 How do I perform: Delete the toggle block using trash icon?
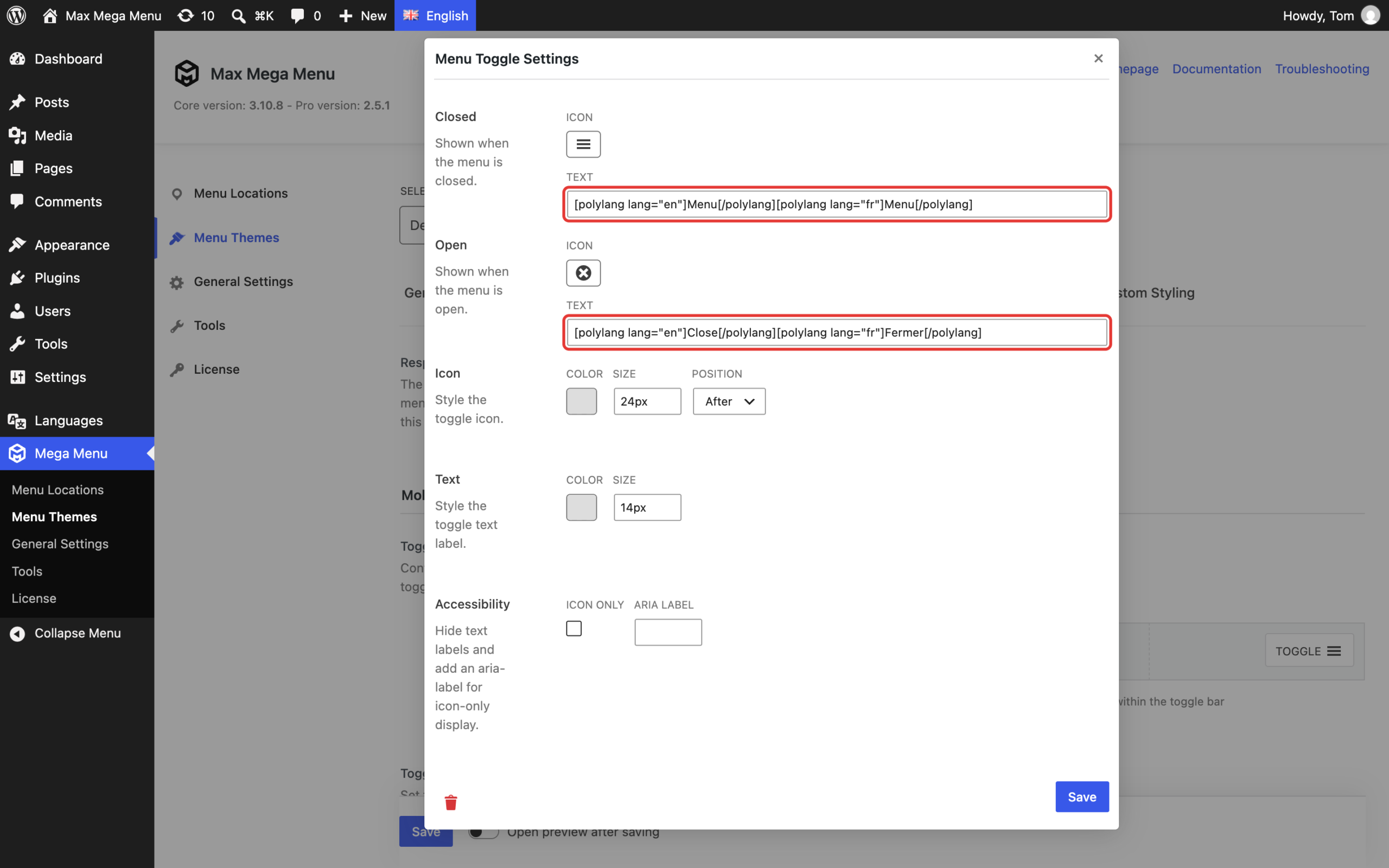tap(450, 802)
